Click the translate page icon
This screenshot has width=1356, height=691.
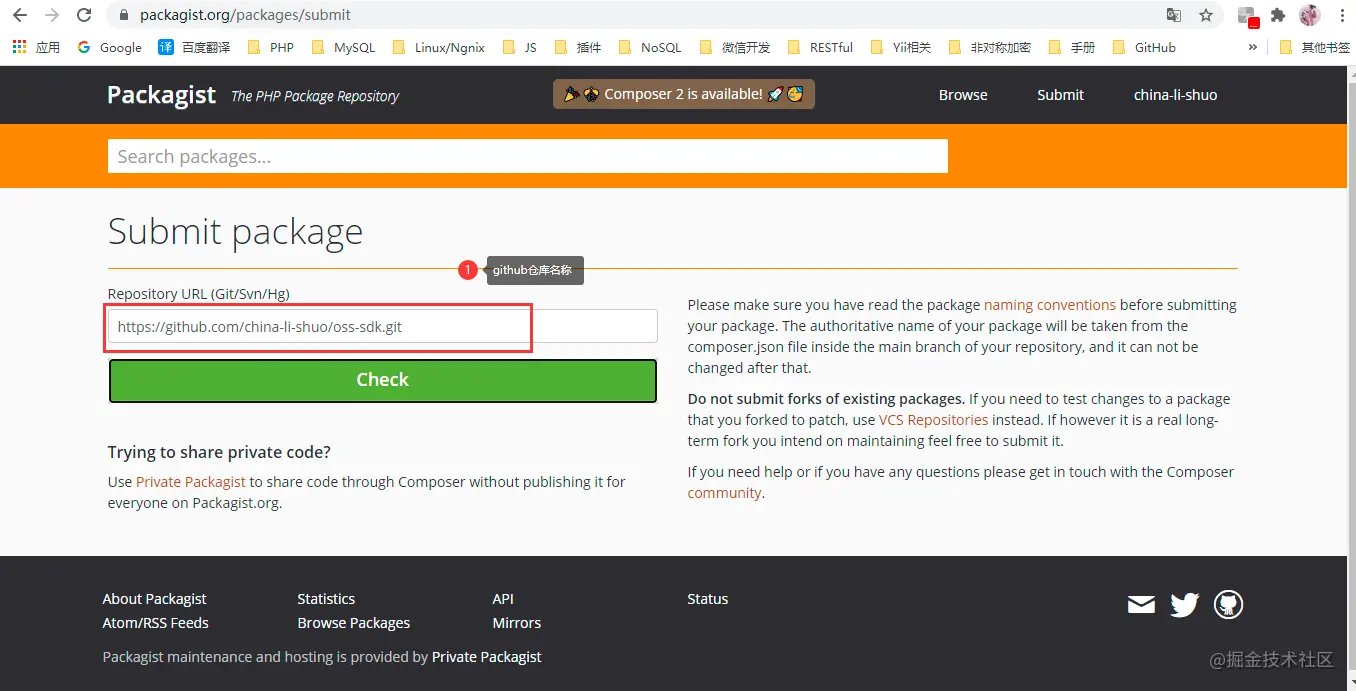1174,15
